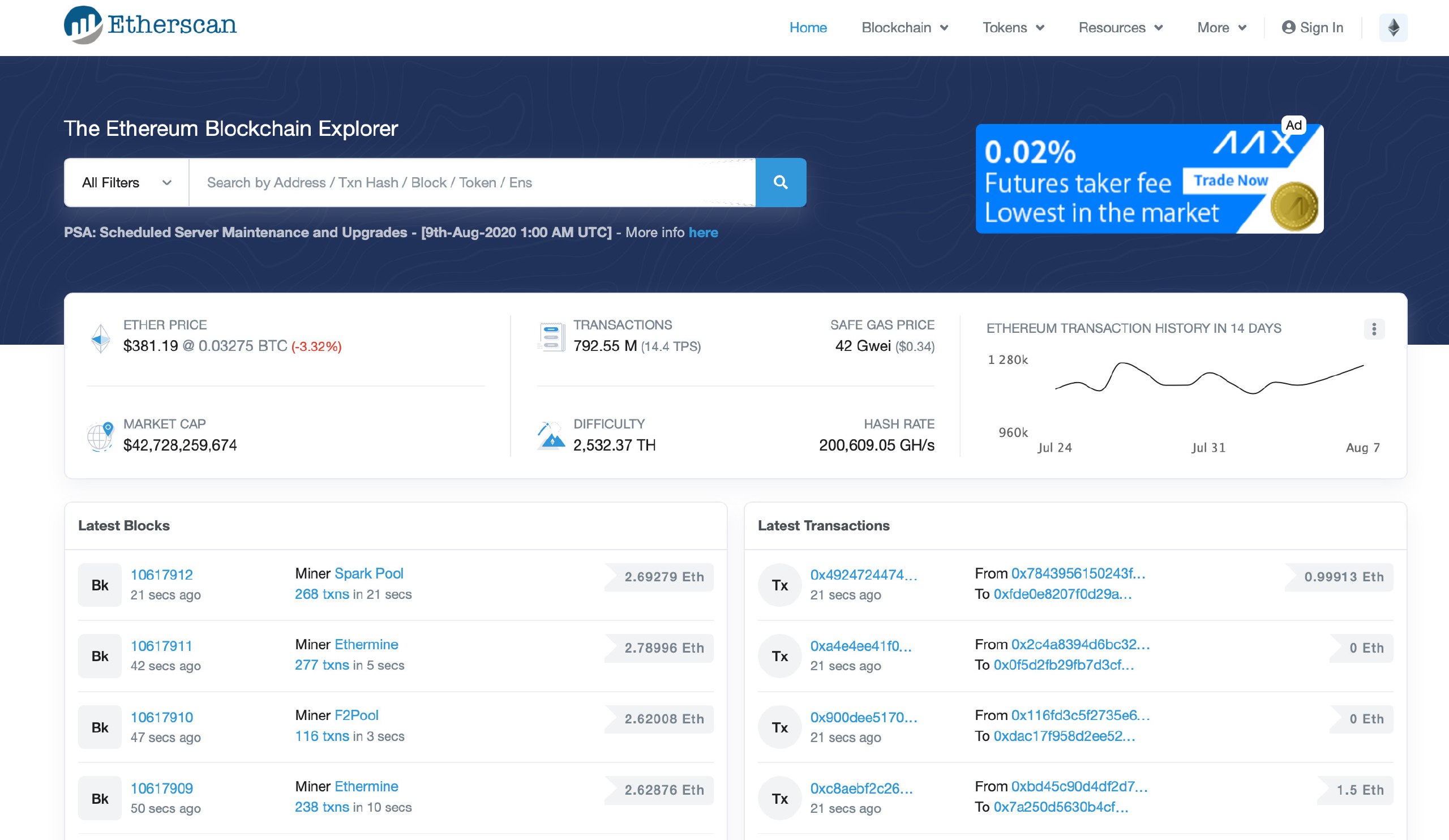Expand the Blockchain menu
Screen dimensions: 1449x840
click(904, 28)
